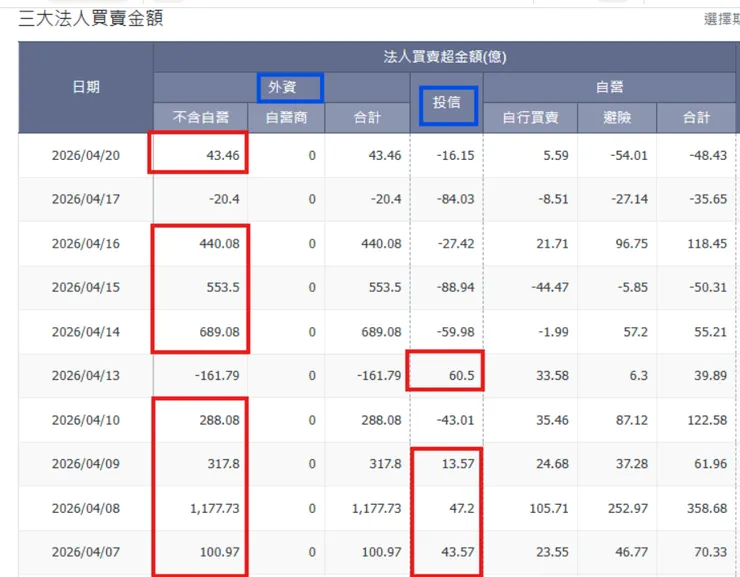The image size is (740, 577).
Task: Select the date cell 2026/04/08
Action: (86, 509)
